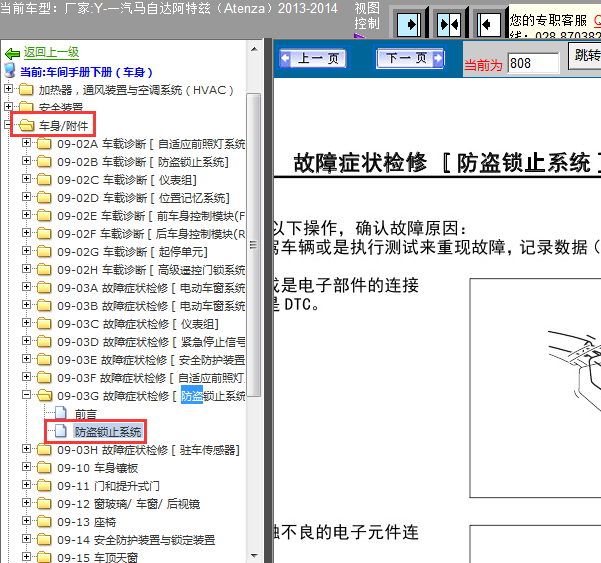Image resolution: width=601 pixels, height=563 pixels.
Task: Click the folder icon for 加热器 HVAC
Action: click(x=26, y=90)
